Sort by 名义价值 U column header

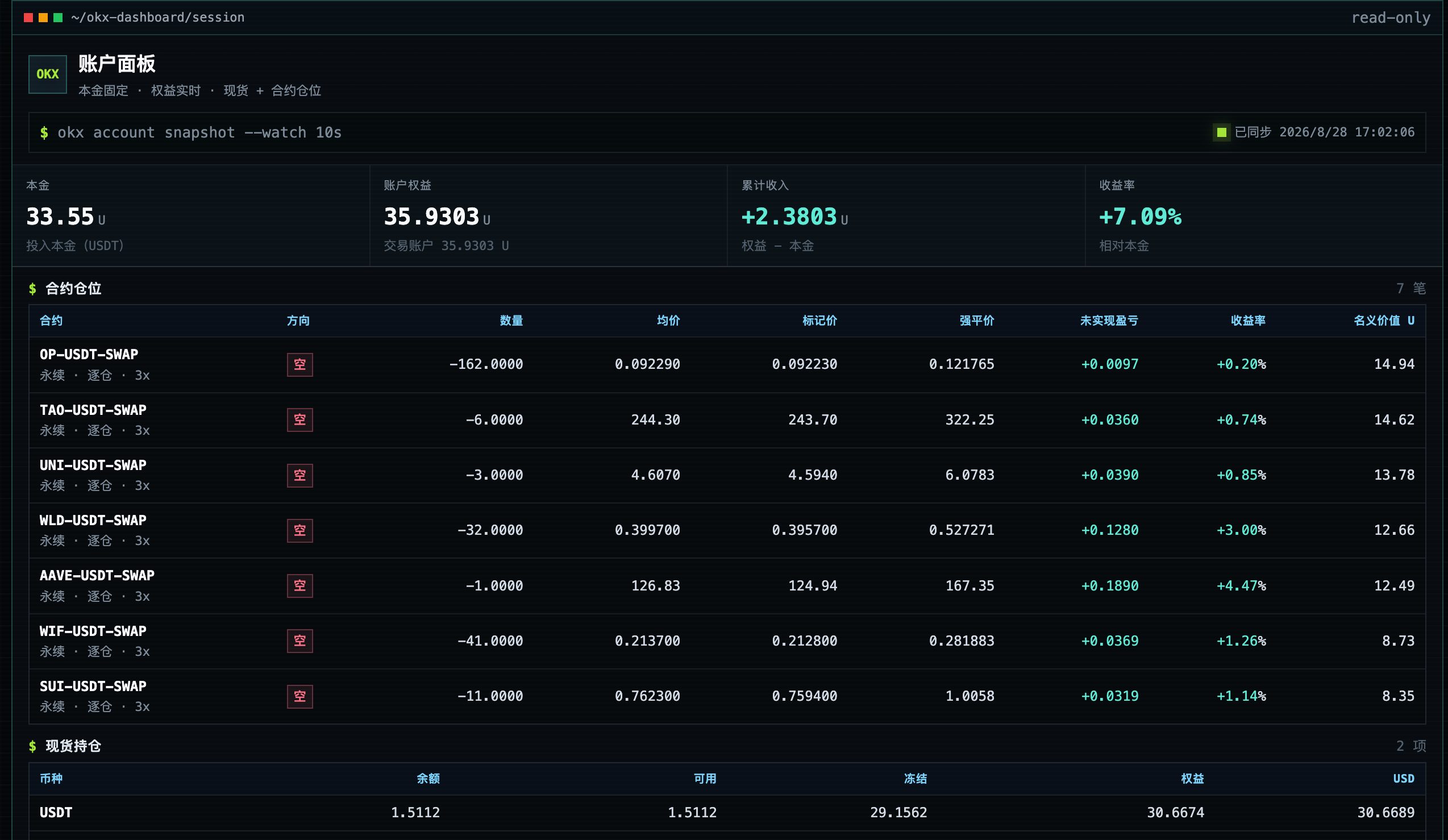pos(1384,321)
